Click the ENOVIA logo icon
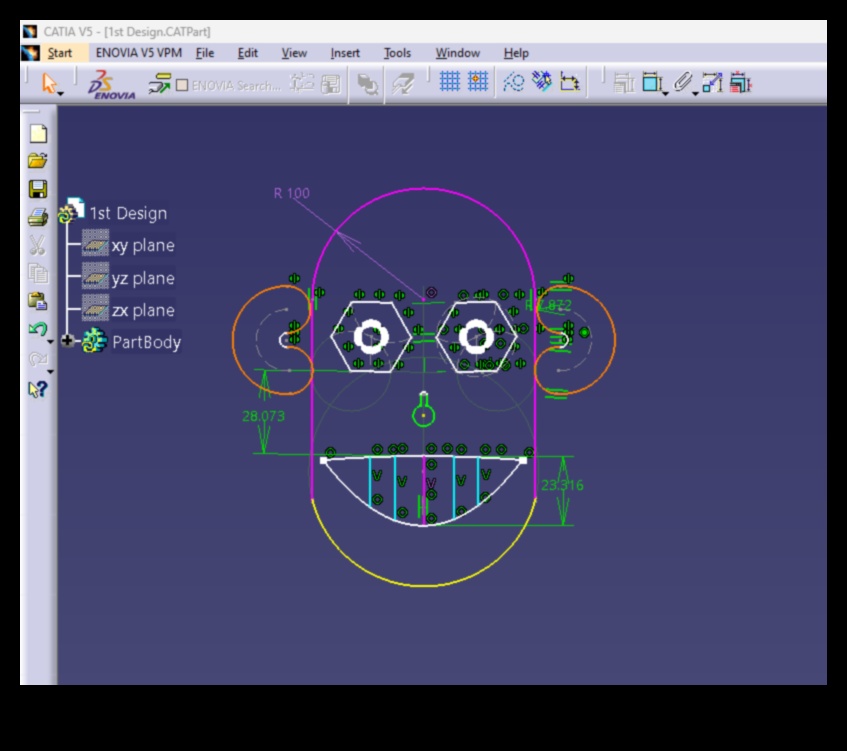 pyautogui.click(x=111, y=85)
